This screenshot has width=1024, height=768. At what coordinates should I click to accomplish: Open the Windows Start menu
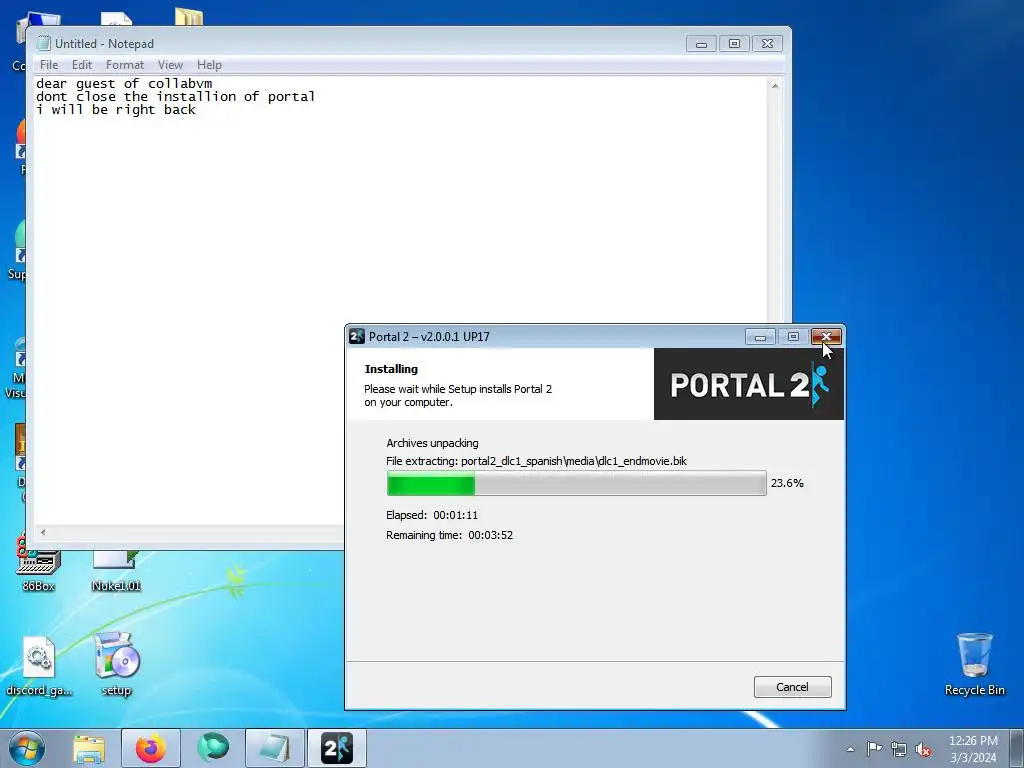[27, 748]
